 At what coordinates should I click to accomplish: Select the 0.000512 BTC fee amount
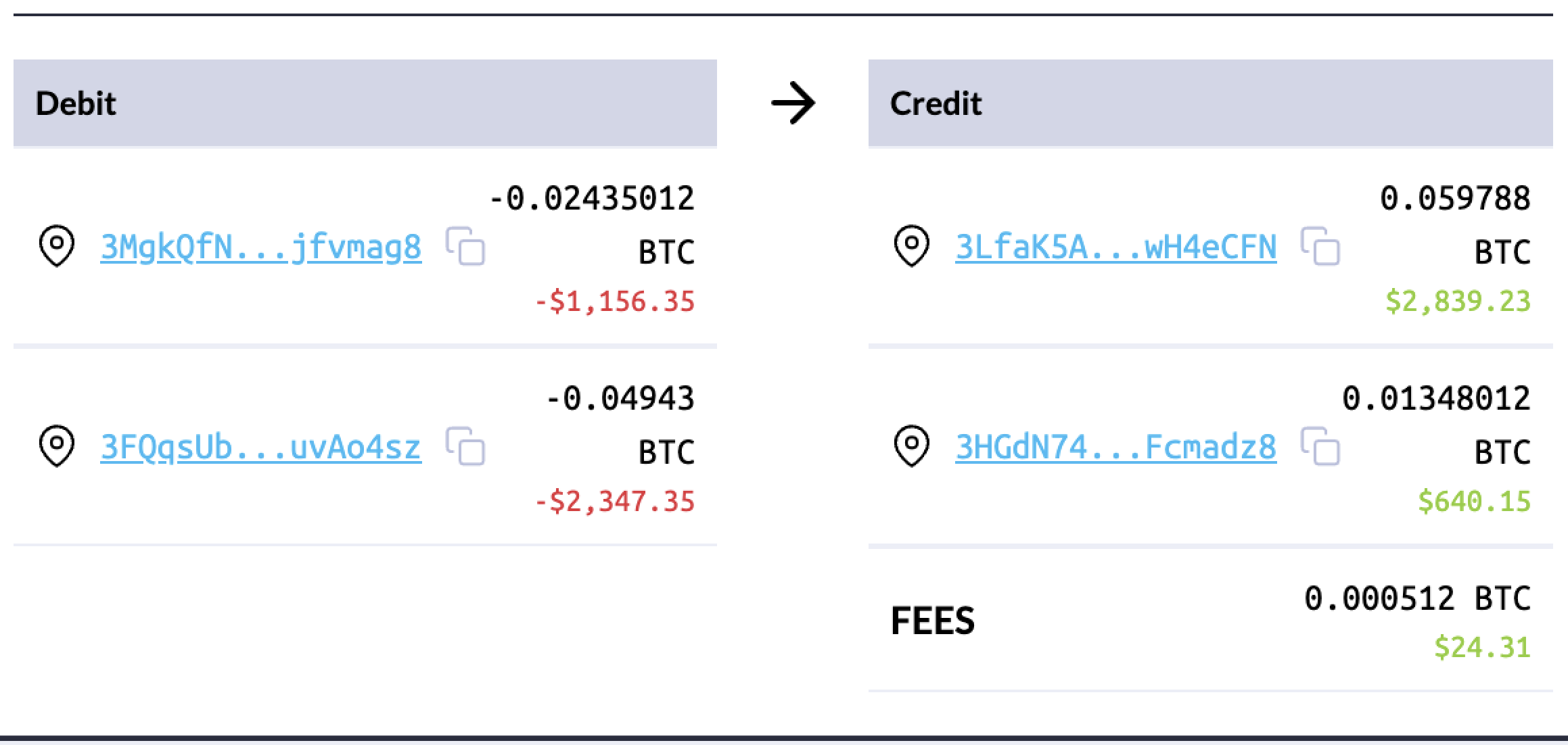[1416, 599]
